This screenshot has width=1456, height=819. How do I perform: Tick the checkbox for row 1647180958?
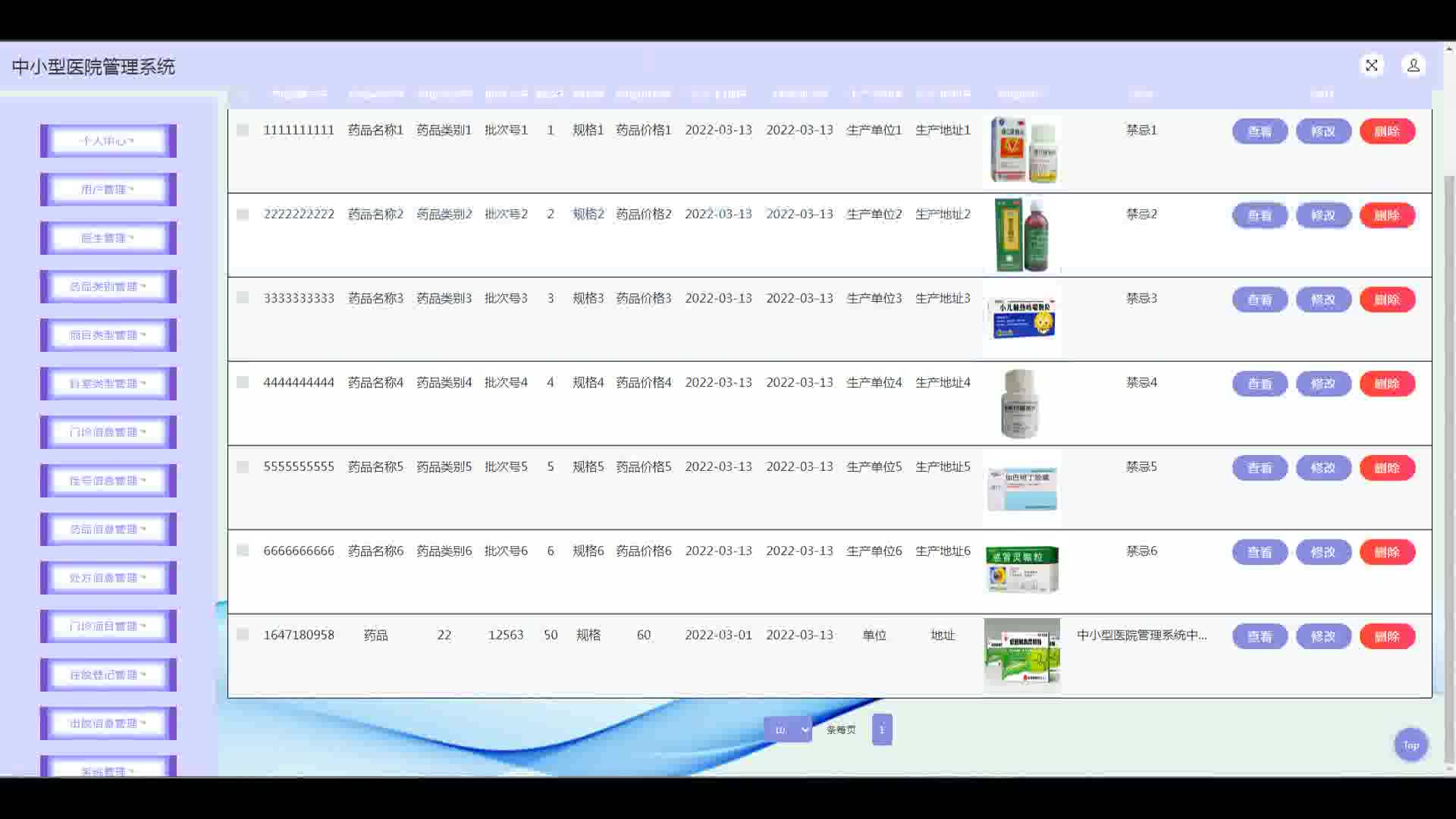243,635
